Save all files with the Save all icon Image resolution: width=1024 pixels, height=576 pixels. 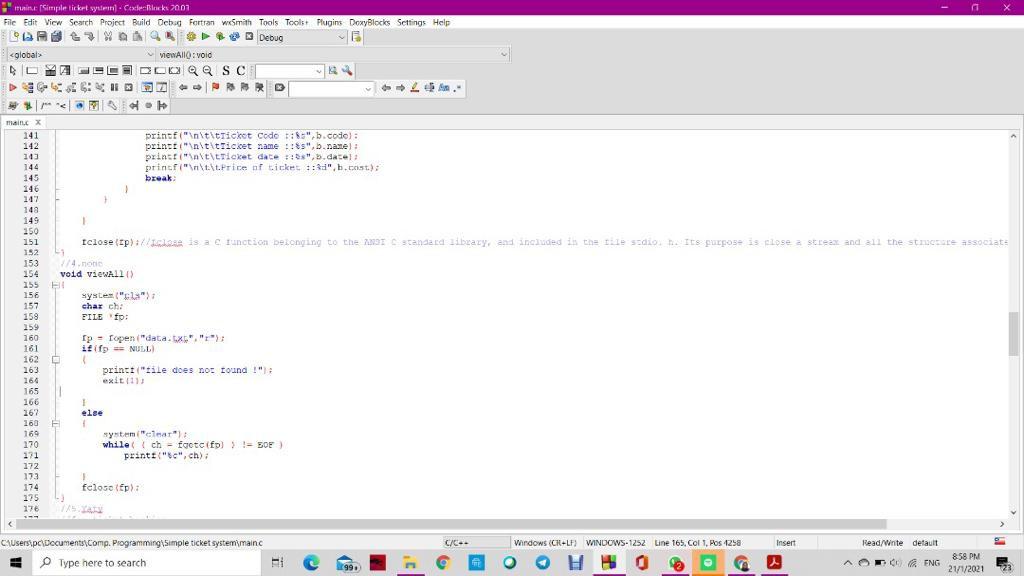click(57, 37)
